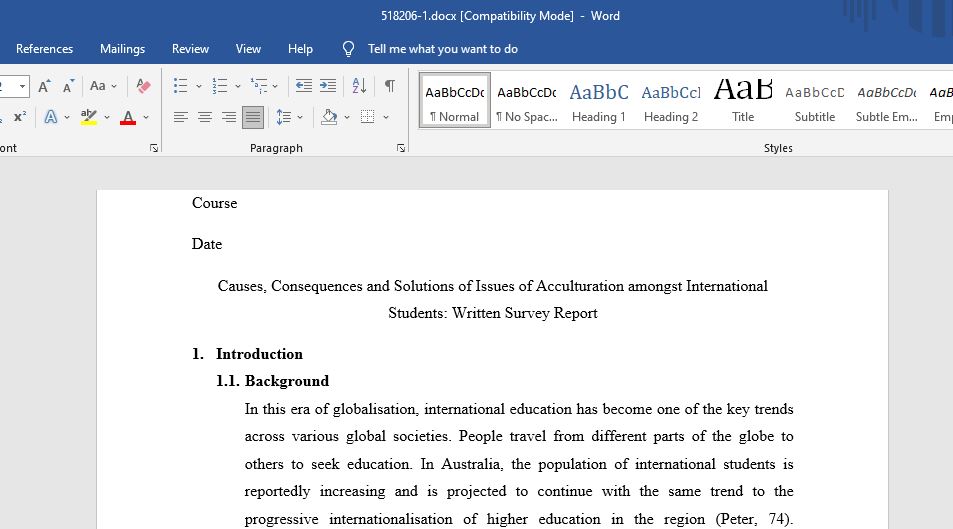This screenshot has width=953, height=529.
Task: Start a numbered list
Action: tap(219, 86)
